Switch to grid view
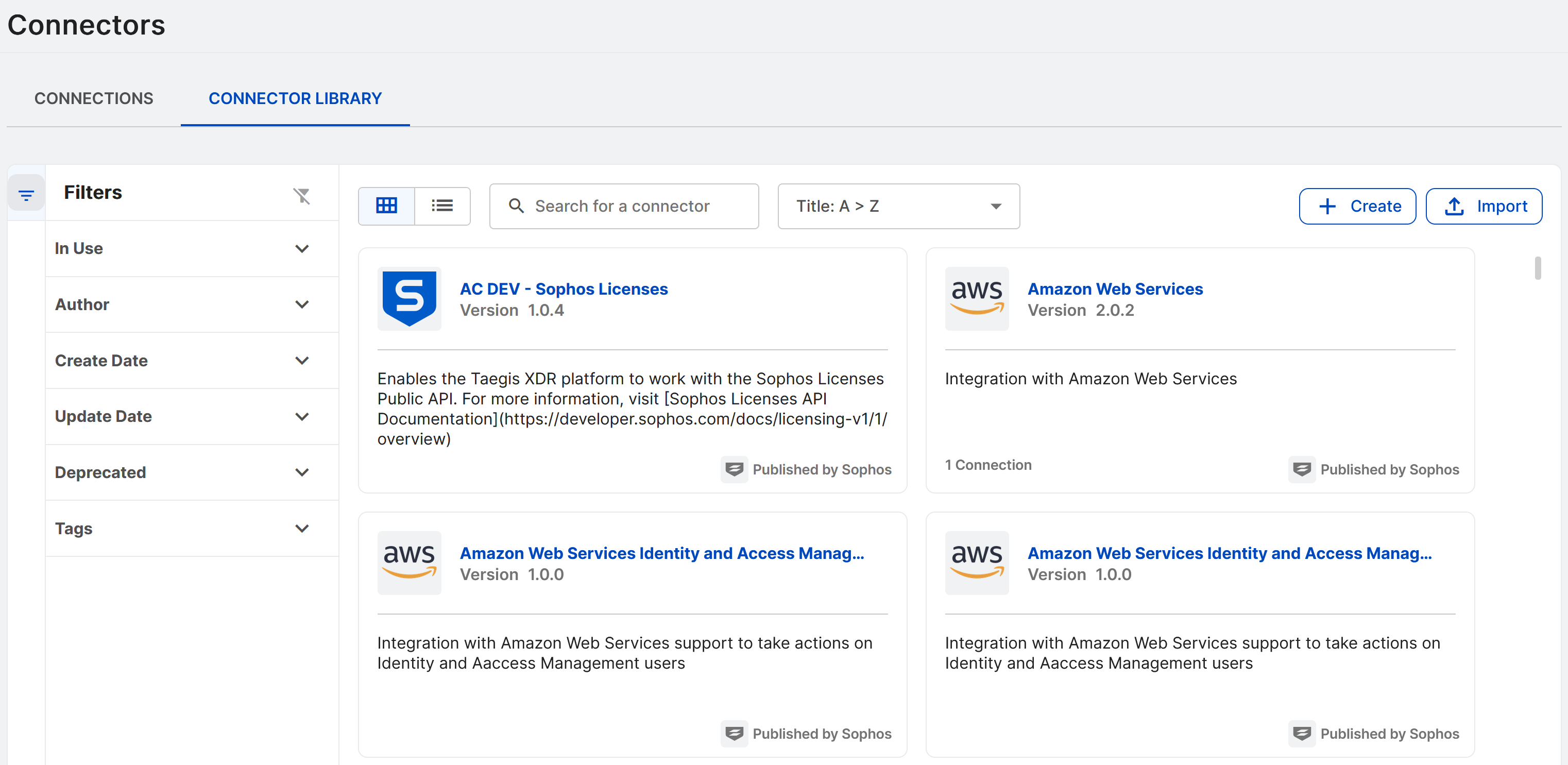Image resolution: width=1568 pixels, height=765 pixels. [386, 206]
